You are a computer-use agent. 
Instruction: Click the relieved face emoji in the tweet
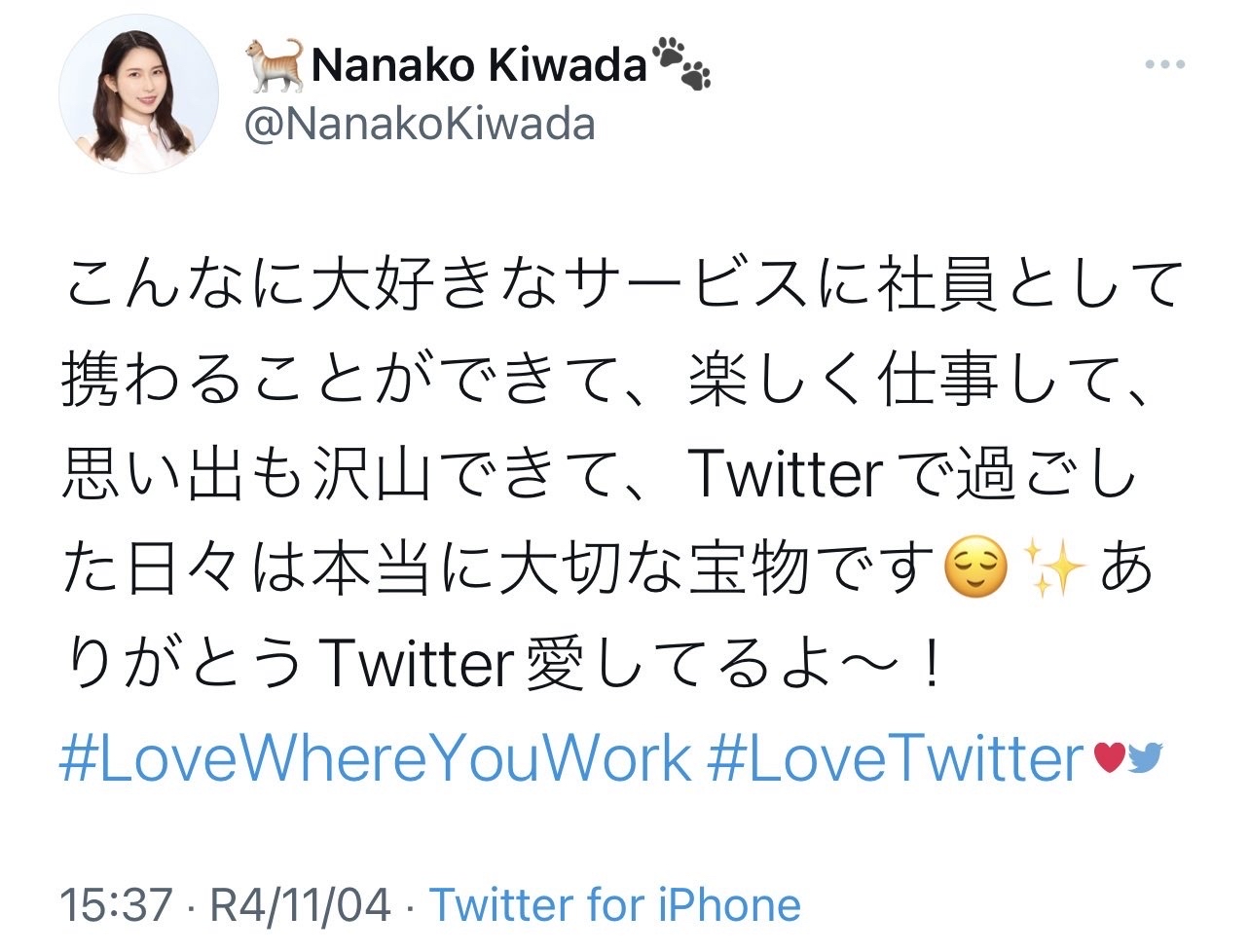click(x=975, y=570)
